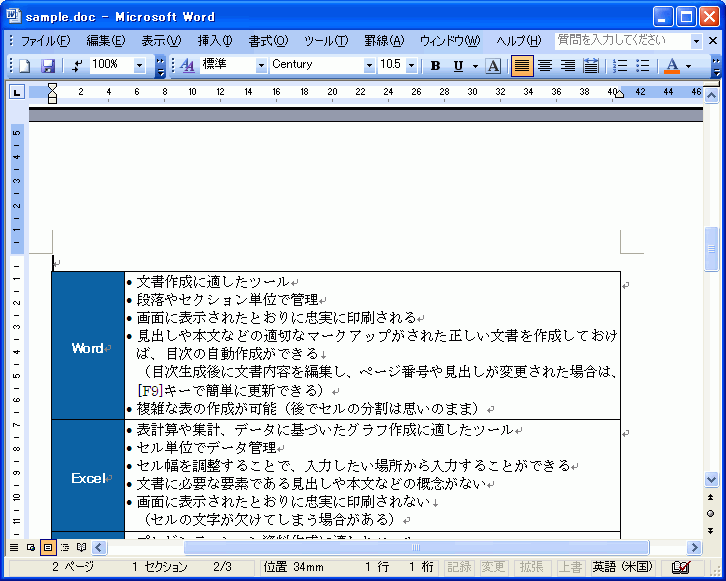Toggle underline formatting
The height and width of the screenshot is (581, 726).
(x=458, y=66)
